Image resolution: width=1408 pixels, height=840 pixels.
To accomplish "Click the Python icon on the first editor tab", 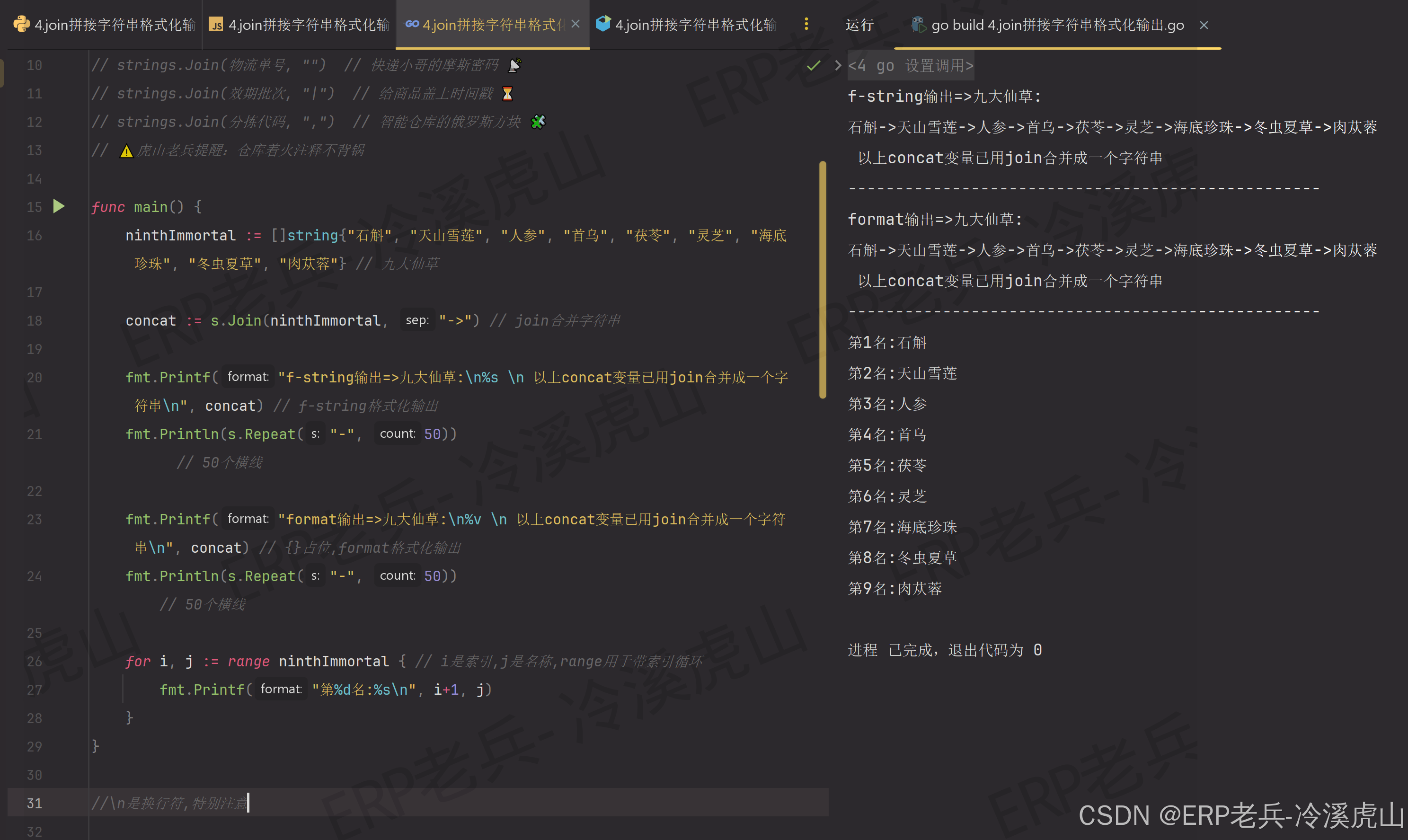I will pos(20,24).
